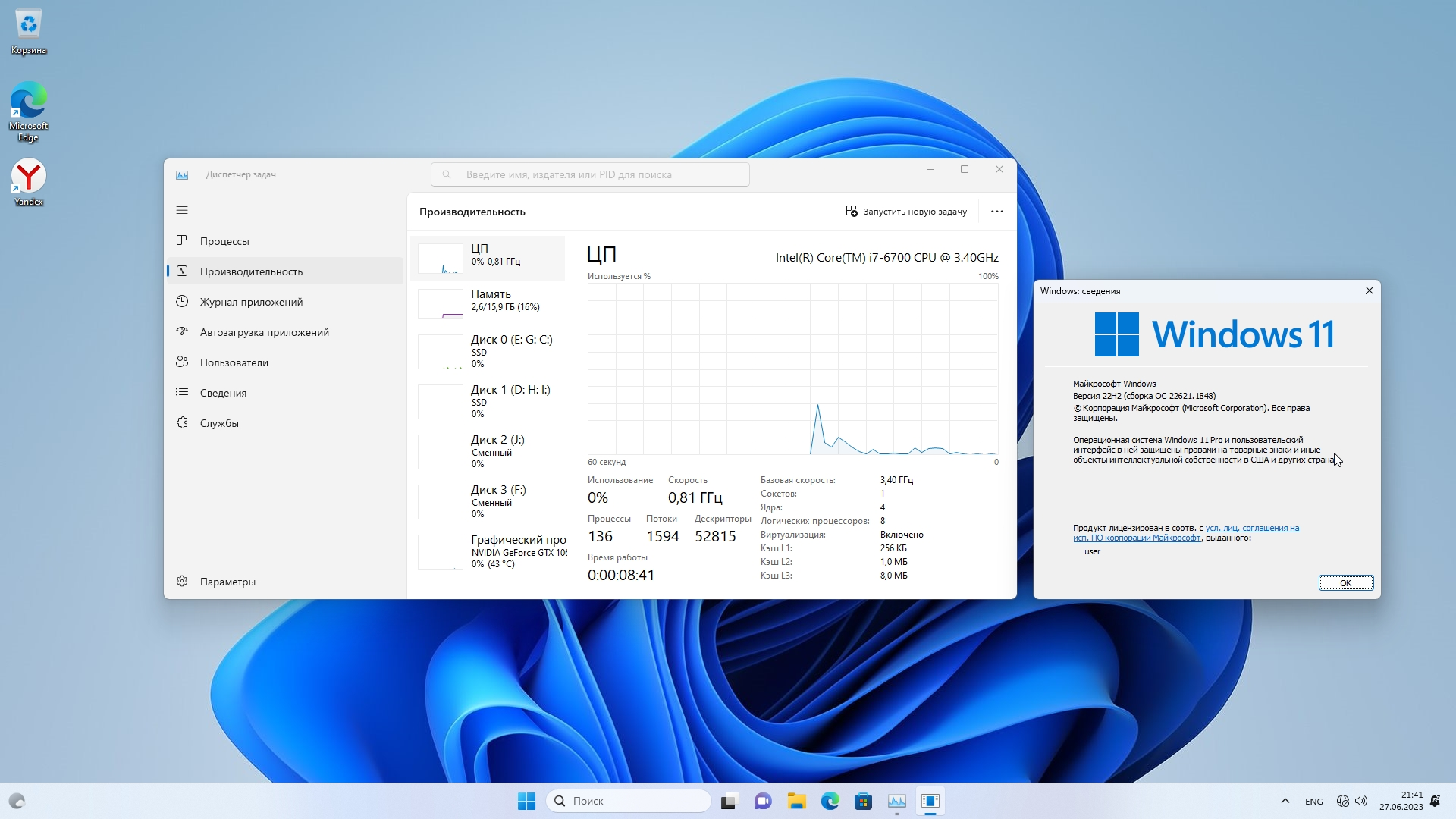This screenshot has height=819, width=1456.
Task: Show hidden system tray icons chevron
Action: pyautogui.click(x=1285, y=801)
